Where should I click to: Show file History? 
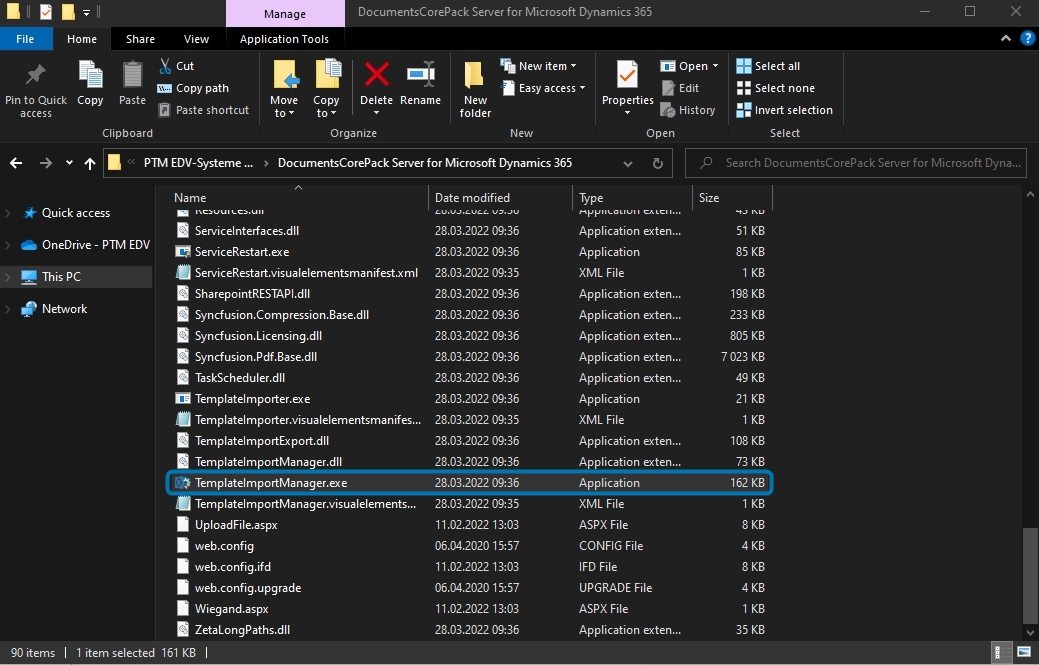[688, 110]
